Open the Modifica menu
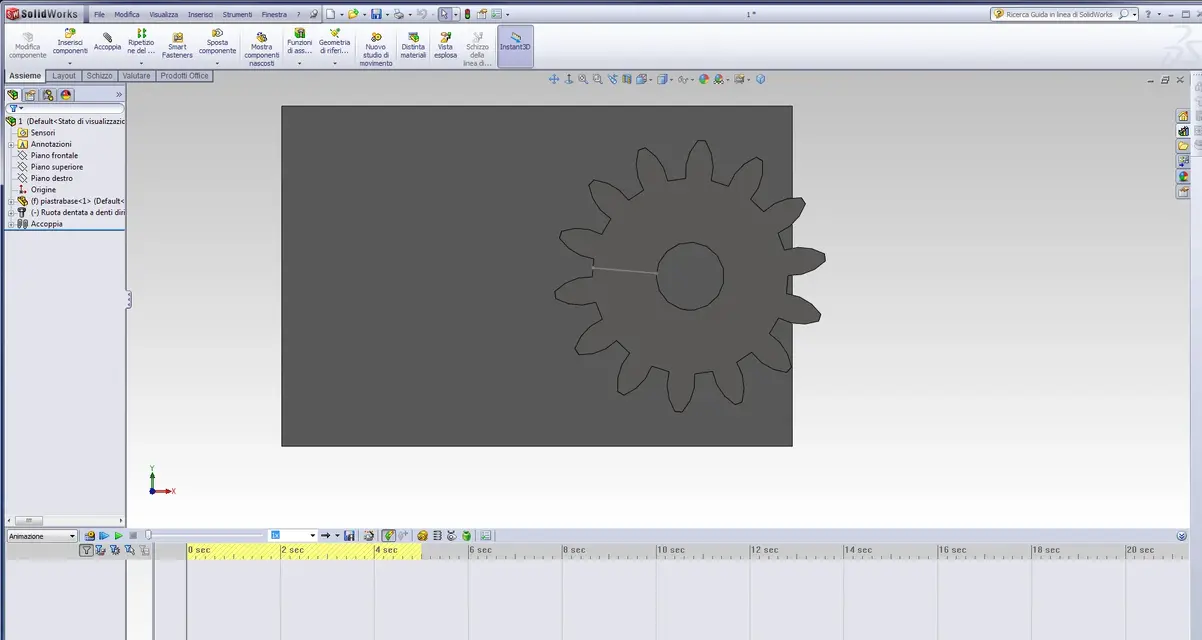This screenshot has width=1202, height=640. 127,14
